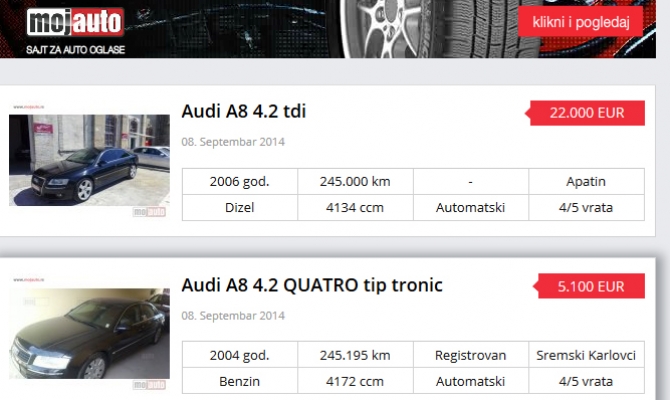This screenshot has width=670, height=400.
Task: Click the 4172 ccm engine cell
Action: pyautogui.click(x=354, y=381)
